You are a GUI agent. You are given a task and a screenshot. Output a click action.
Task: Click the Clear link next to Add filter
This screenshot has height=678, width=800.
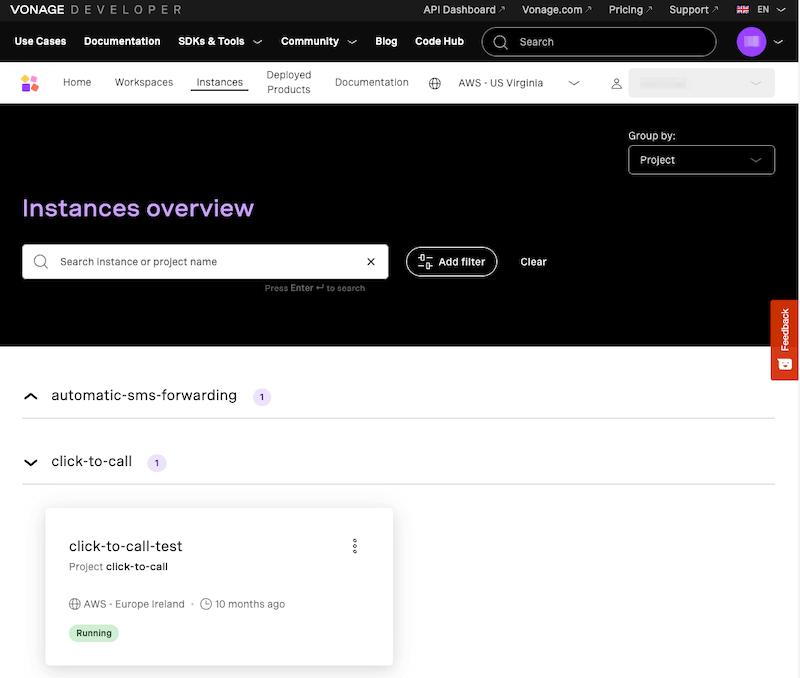[x=533, y=261]
